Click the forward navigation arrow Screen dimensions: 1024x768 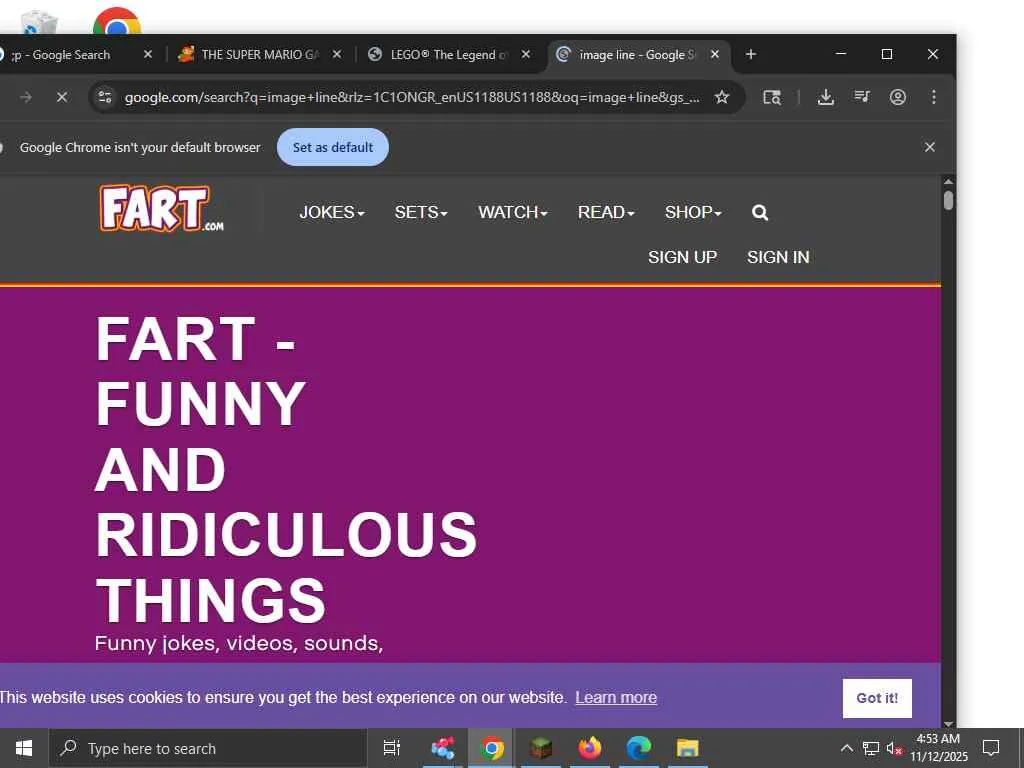(25, 97)
